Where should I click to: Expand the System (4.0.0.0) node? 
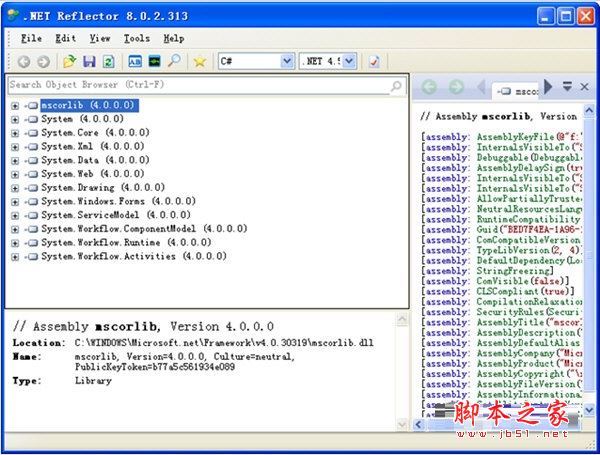click(15, 119)
